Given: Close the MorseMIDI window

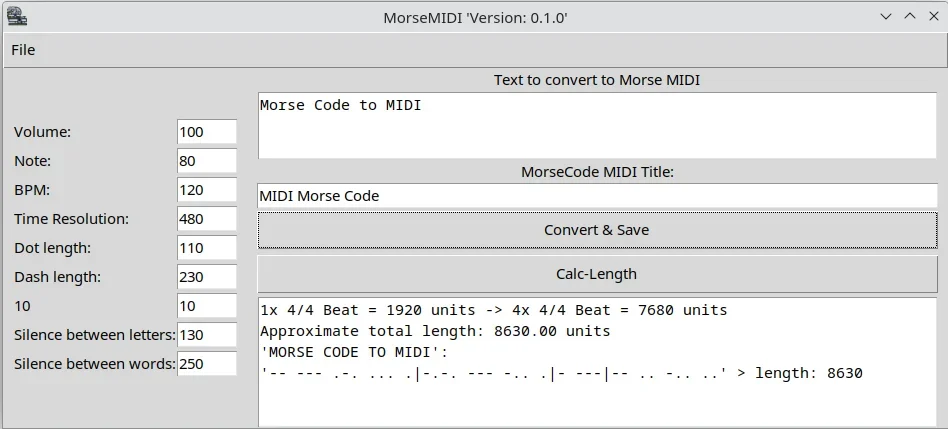Looking at the screenshot, I should (932, 16).
